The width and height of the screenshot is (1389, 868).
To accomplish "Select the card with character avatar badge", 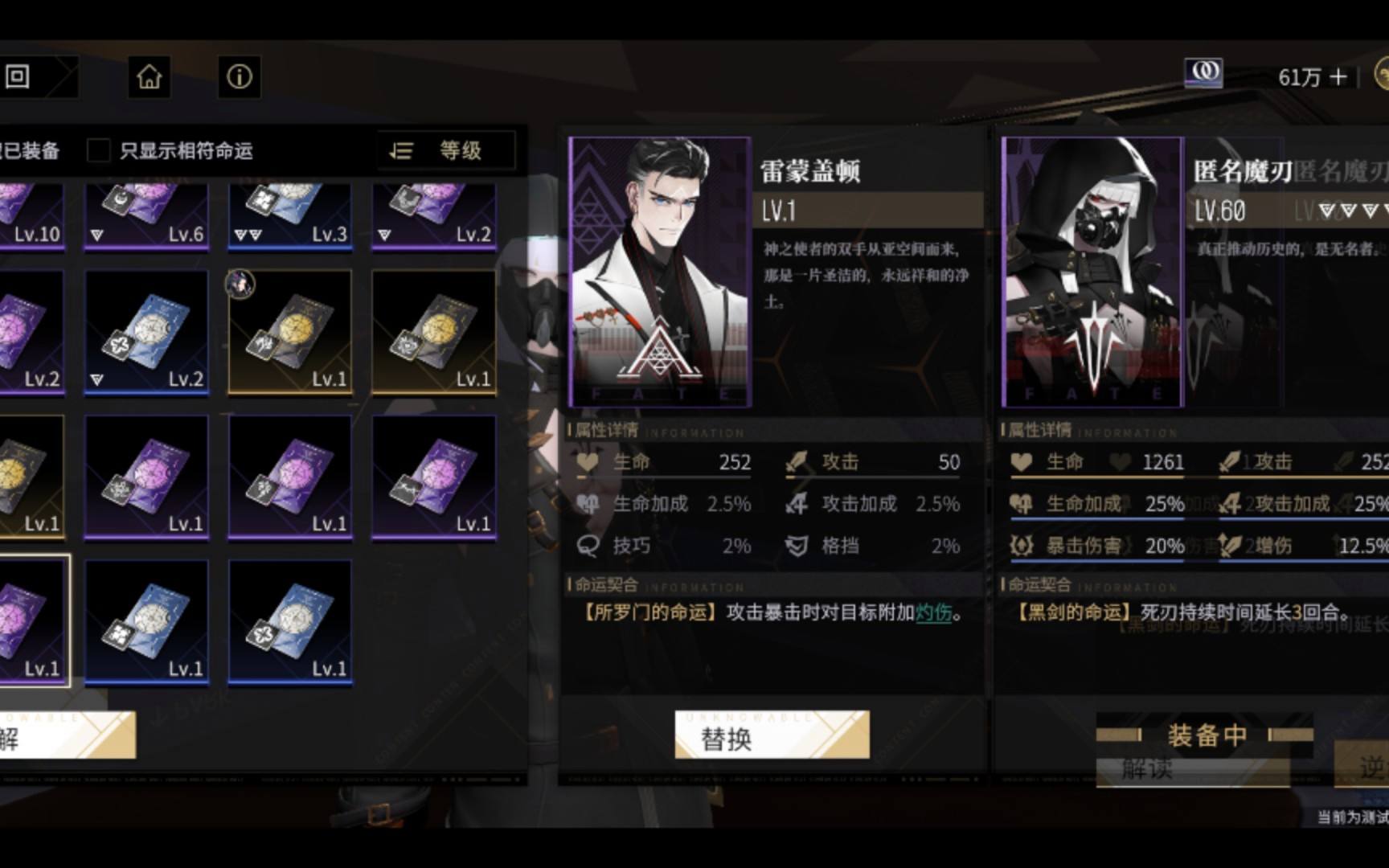I will (x=290, y=333).
